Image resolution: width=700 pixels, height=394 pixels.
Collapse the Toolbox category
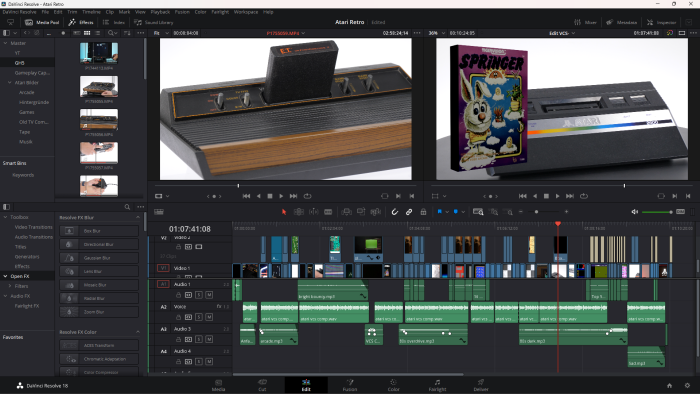pyautogui.click(x=5, y=217)
